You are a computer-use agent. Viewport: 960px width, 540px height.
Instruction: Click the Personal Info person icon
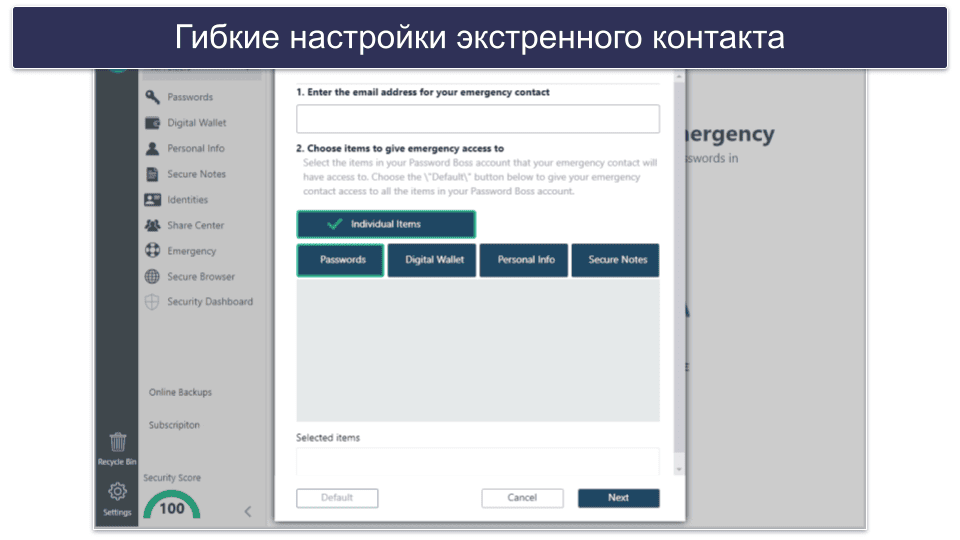point(152,148)
